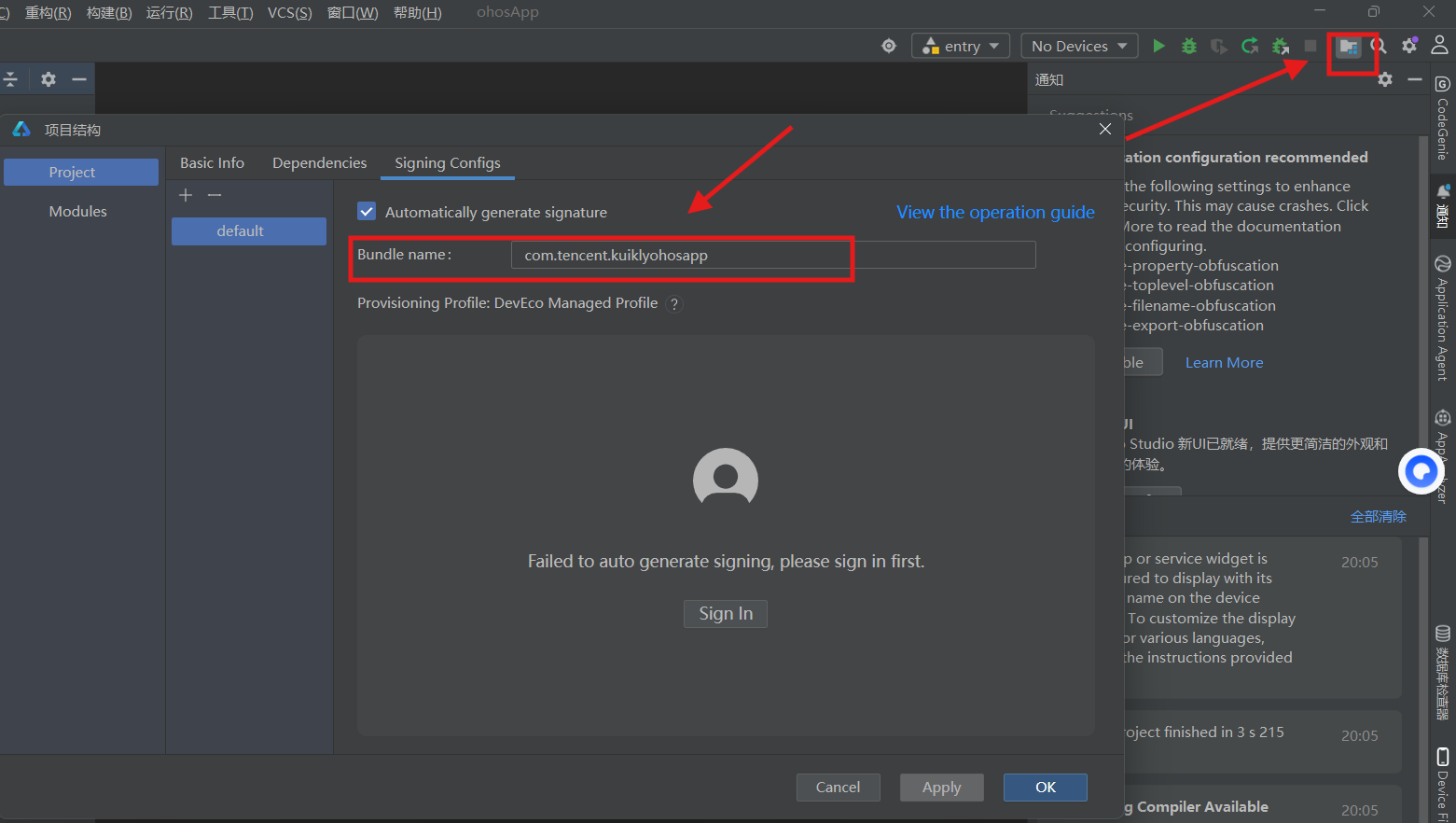
Task: Hide the left tool window
Action: [x=79, y=79]
